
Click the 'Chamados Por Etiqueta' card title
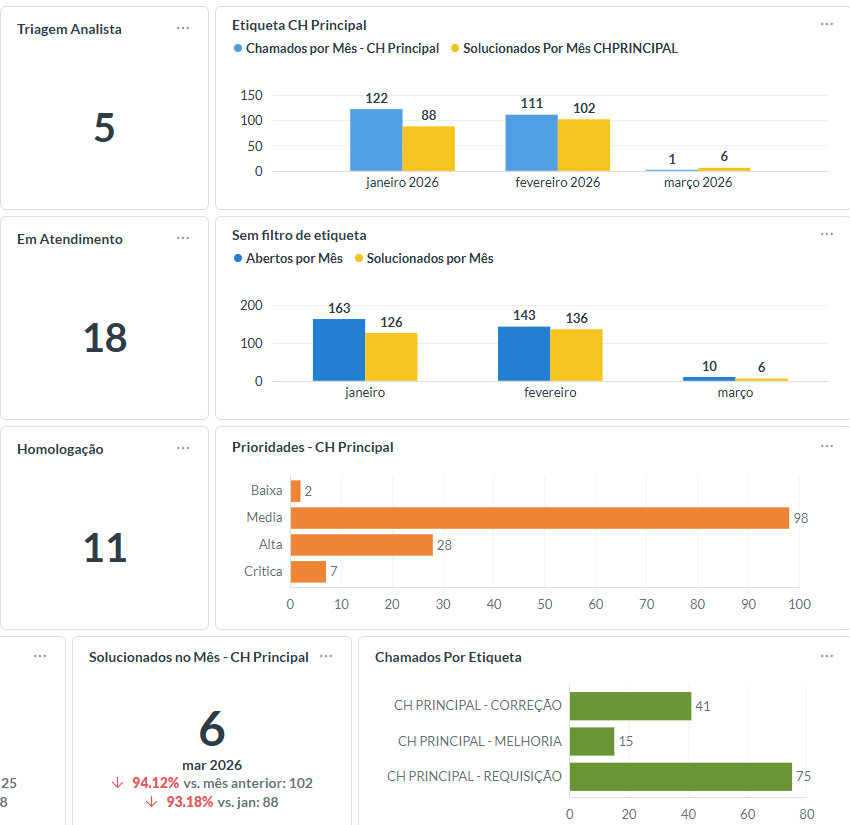coord(448,657)
